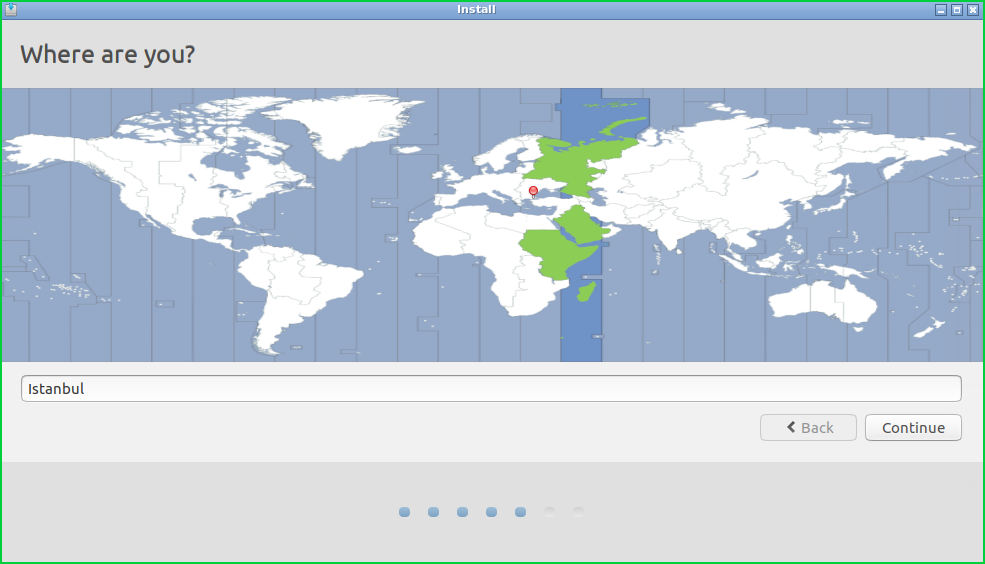Go back with the Back button
The image size is (985, 564).
[808, 428]
